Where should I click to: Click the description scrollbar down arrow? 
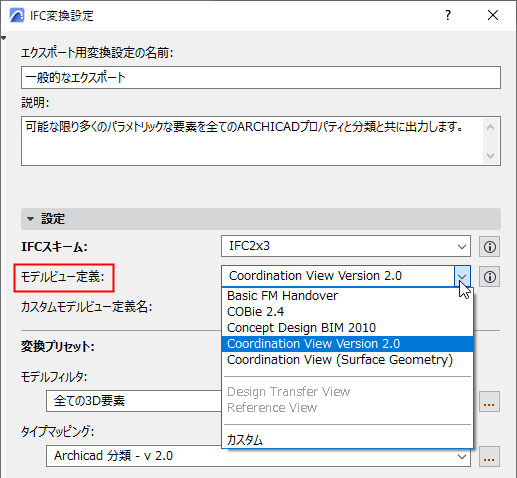coord(490,155)
